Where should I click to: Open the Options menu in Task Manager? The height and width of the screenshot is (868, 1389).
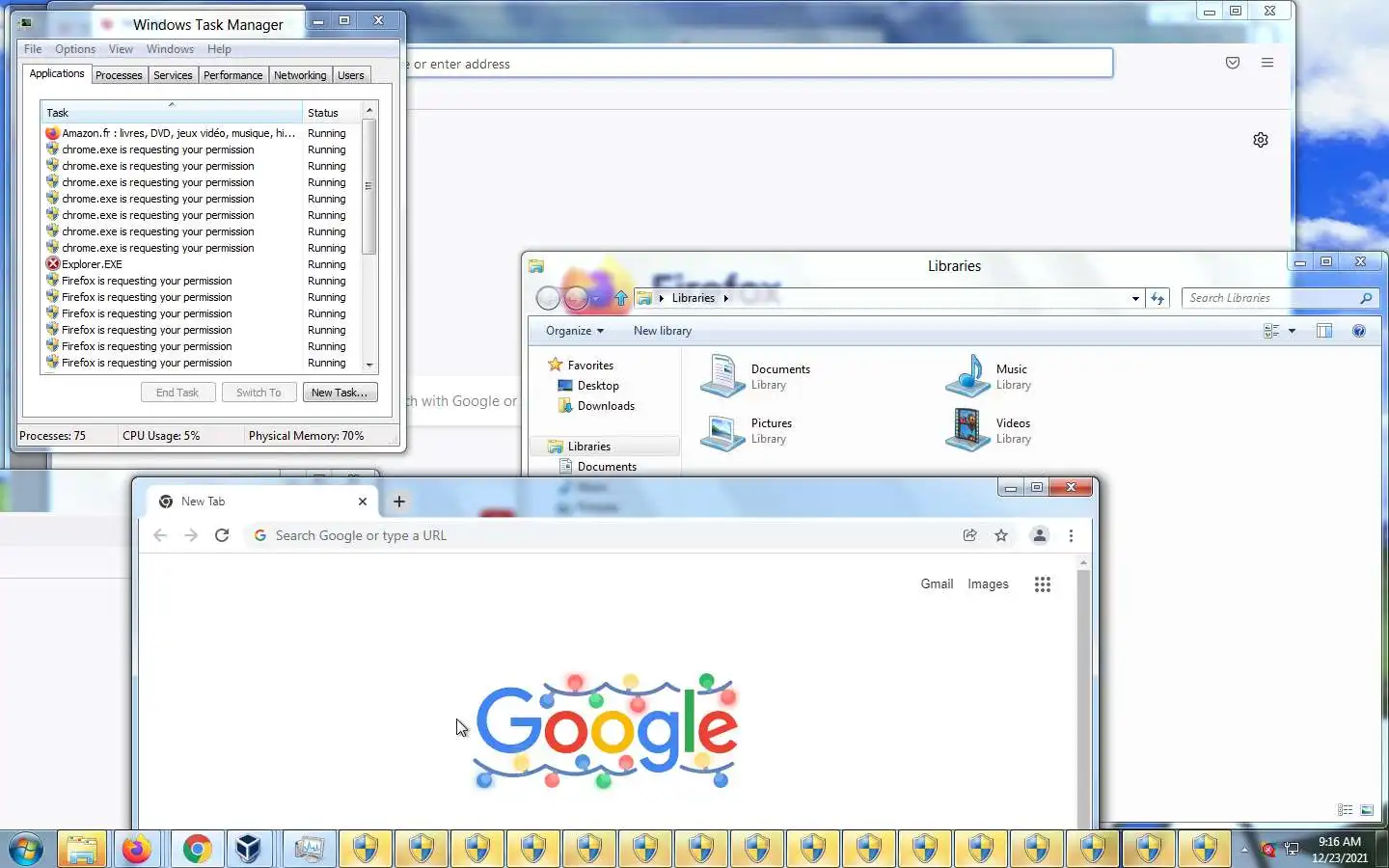point(75,49)
